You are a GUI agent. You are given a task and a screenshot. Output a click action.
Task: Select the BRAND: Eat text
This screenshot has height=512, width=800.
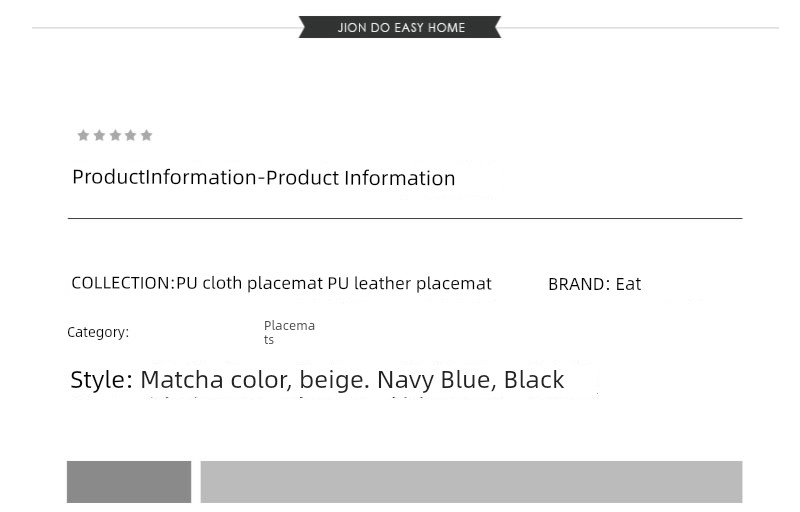click(594, 284)
